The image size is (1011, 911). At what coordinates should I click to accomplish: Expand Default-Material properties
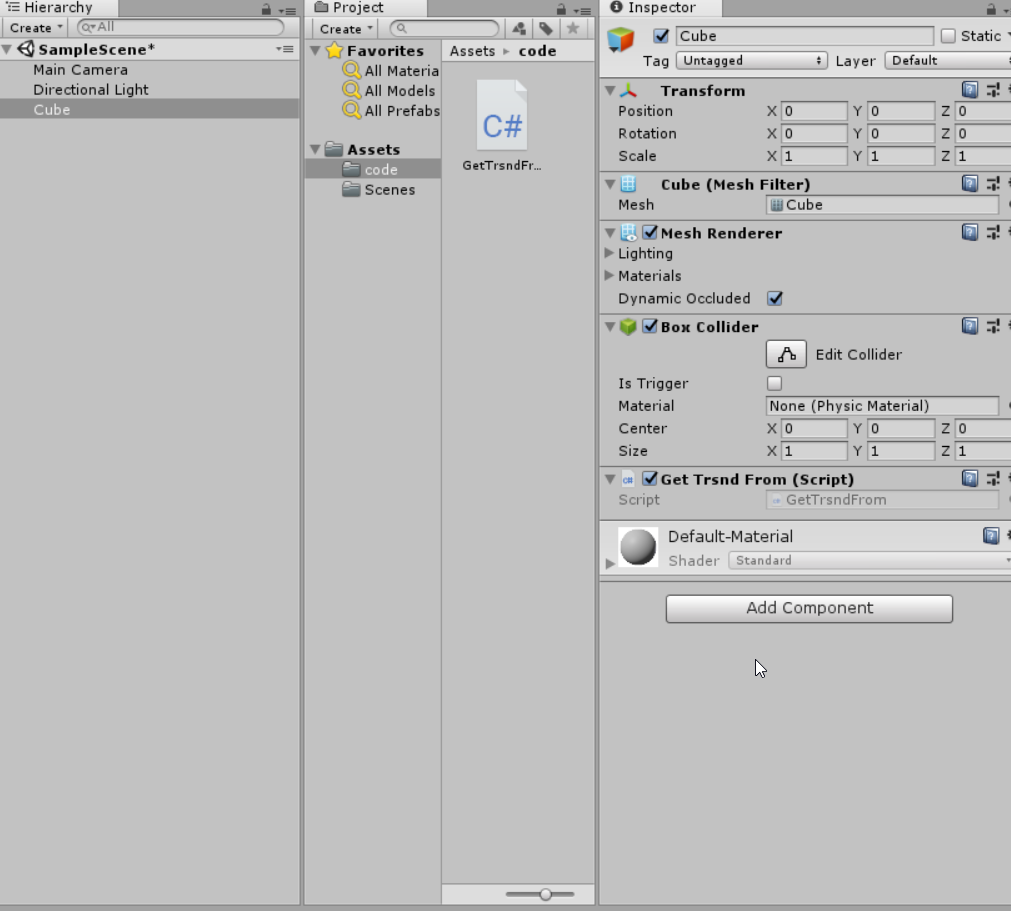tap(610, 563)
